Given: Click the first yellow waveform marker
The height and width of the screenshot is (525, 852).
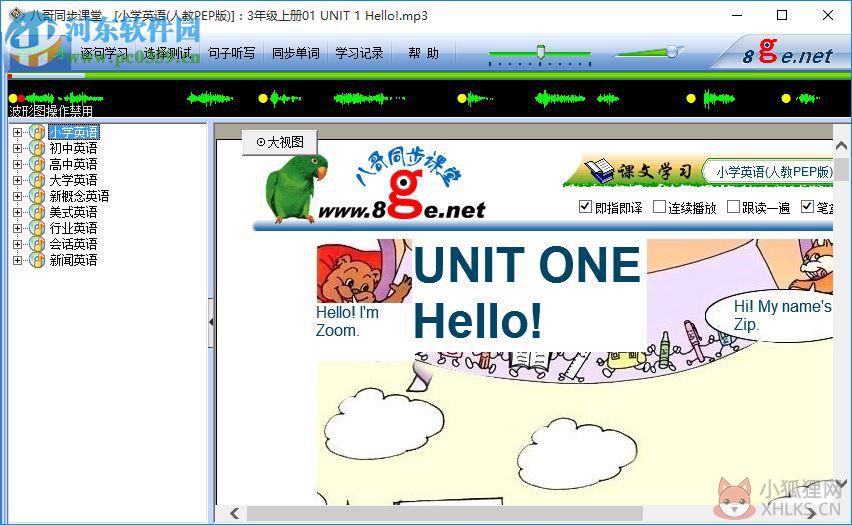Looking at the screenshot, I should coord(12,98).
